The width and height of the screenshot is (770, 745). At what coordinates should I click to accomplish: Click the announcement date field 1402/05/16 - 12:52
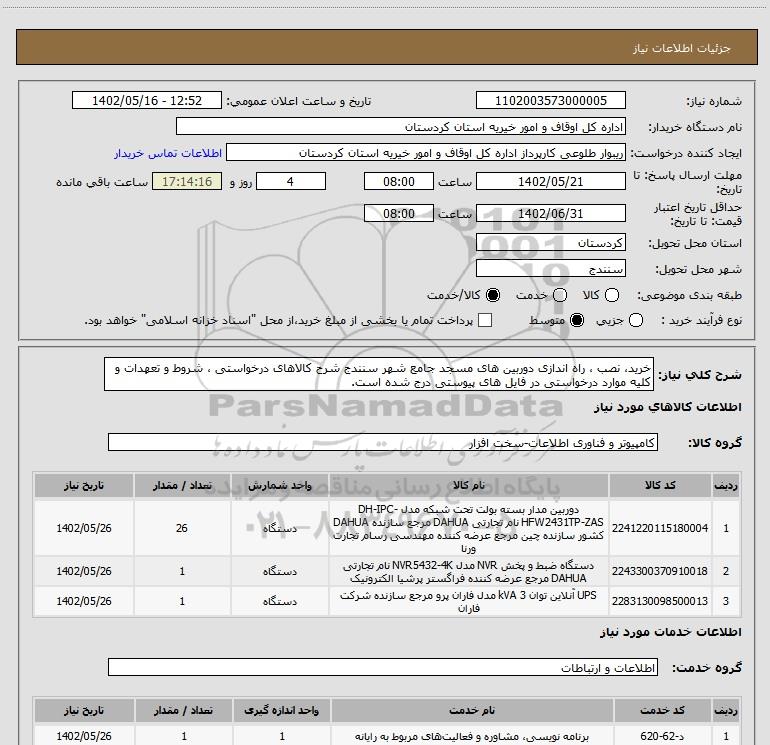147,101
